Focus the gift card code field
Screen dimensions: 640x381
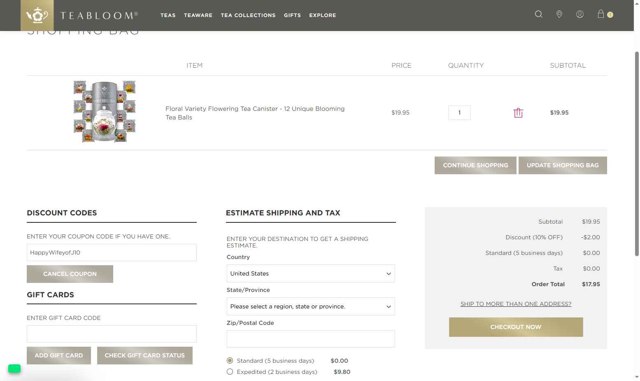111,334
